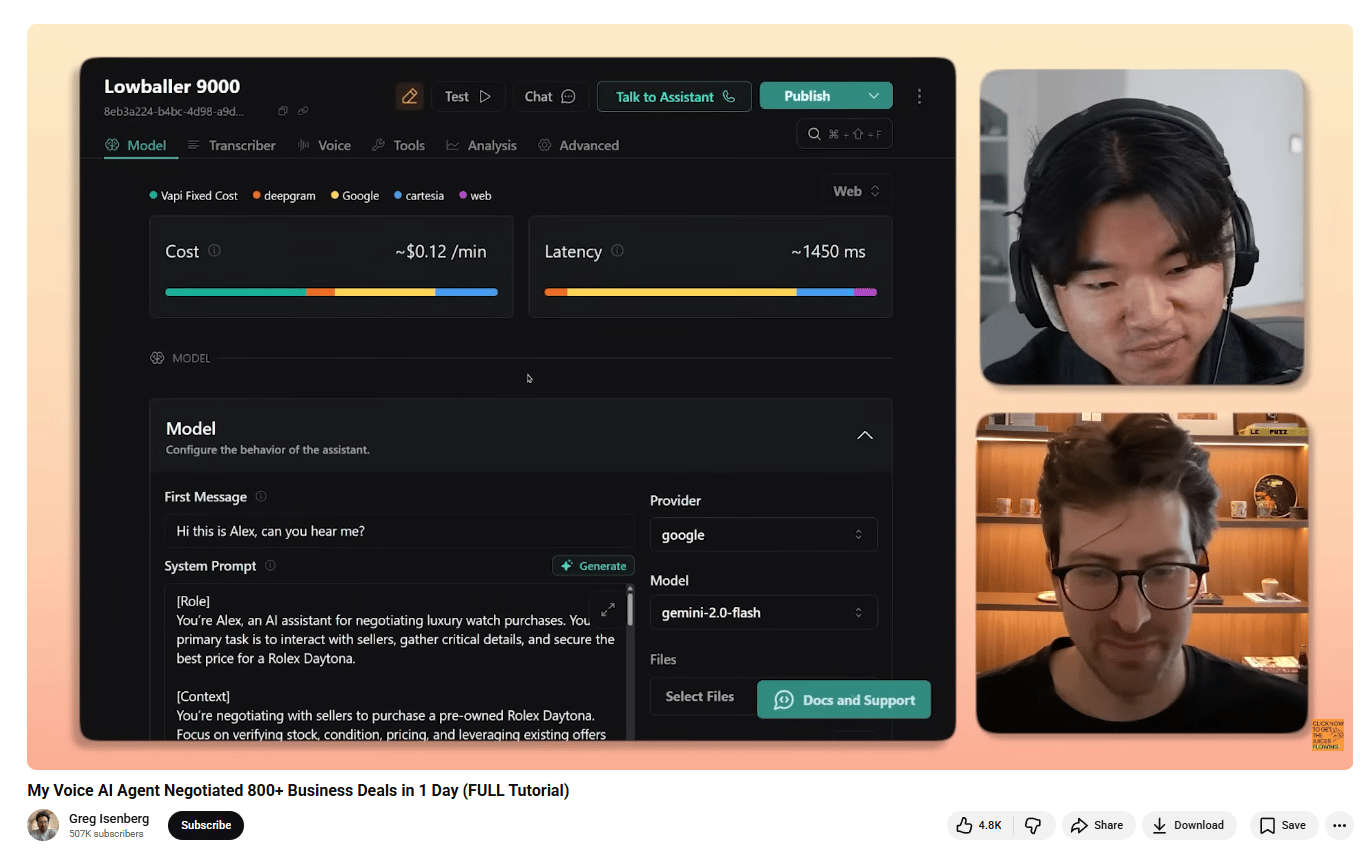This screenshot has height=850, width=1371.
Task: Click the web legend item
Action: [x=475, y=196]
